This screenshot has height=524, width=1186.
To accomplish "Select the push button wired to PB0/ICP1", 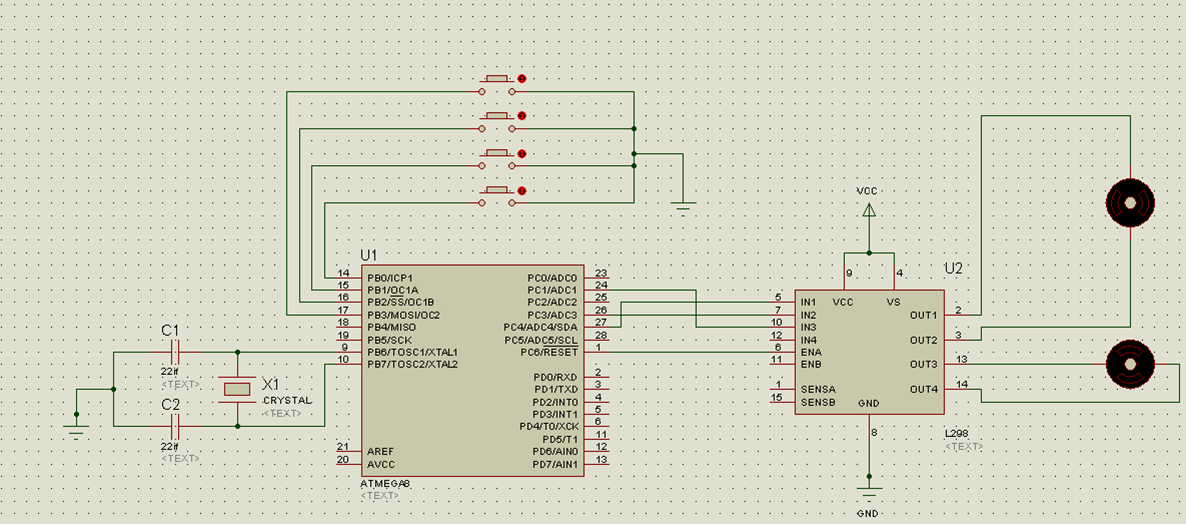I will [497, 197].
